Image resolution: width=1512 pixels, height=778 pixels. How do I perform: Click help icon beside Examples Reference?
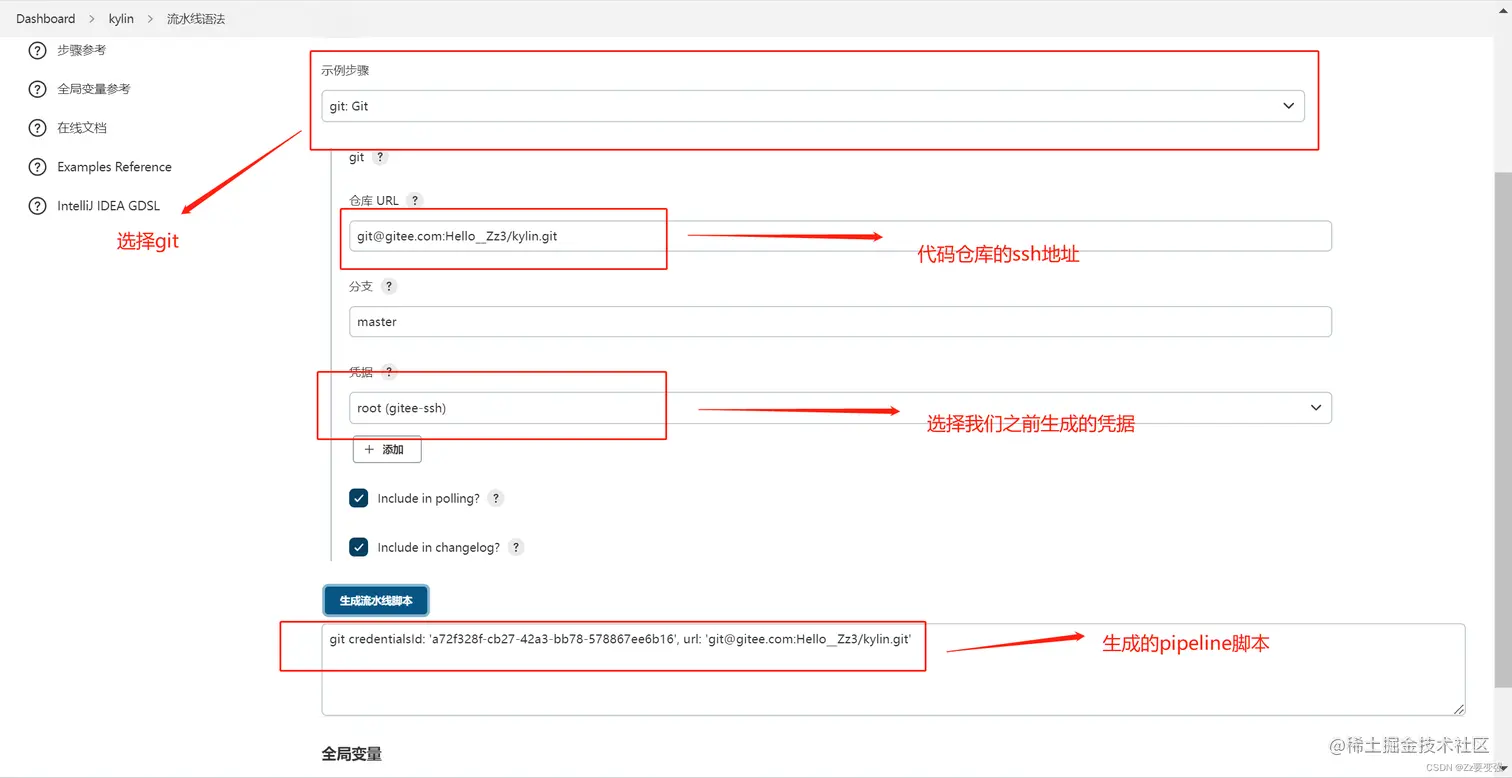[x=38, y=167]
